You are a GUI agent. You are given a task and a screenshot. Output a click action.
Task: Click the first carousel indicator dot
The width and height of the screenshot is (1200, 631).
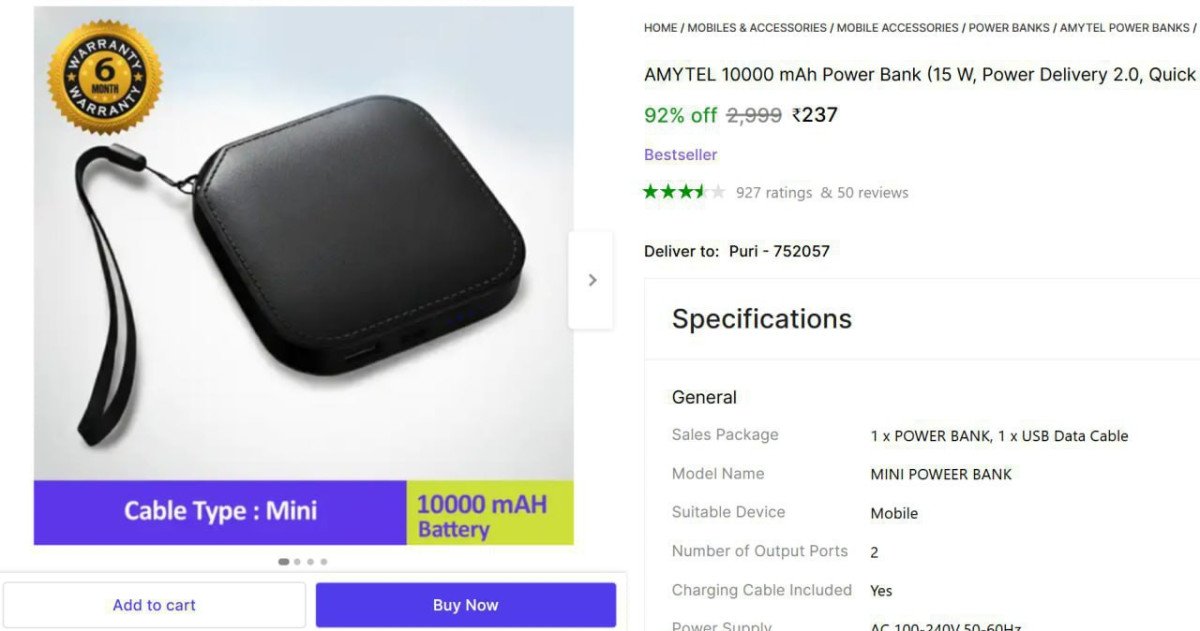[x=283, y=561]
